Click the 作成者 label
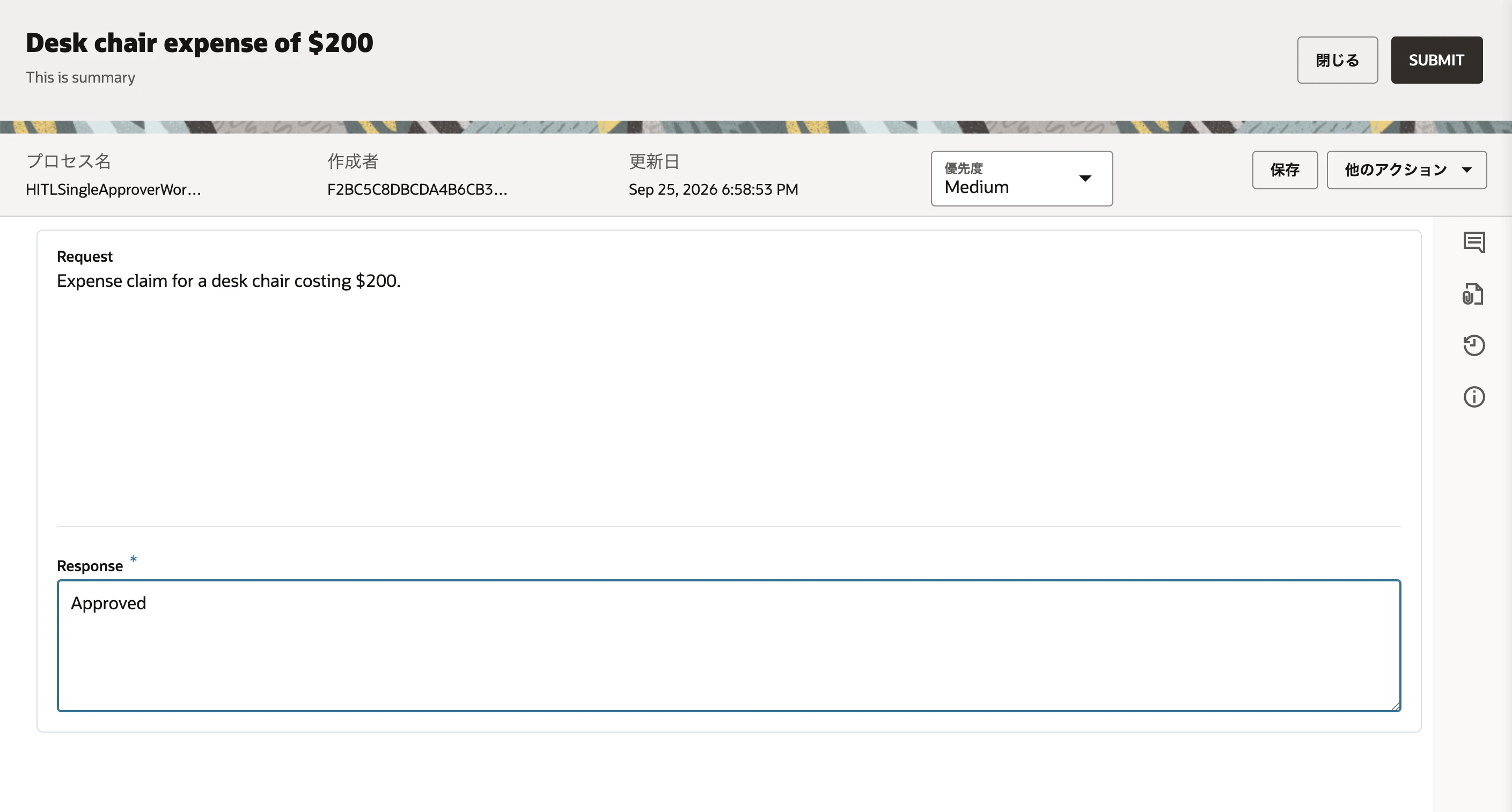The width and height of the screenshot is (1512, 812). click(353, 161)
